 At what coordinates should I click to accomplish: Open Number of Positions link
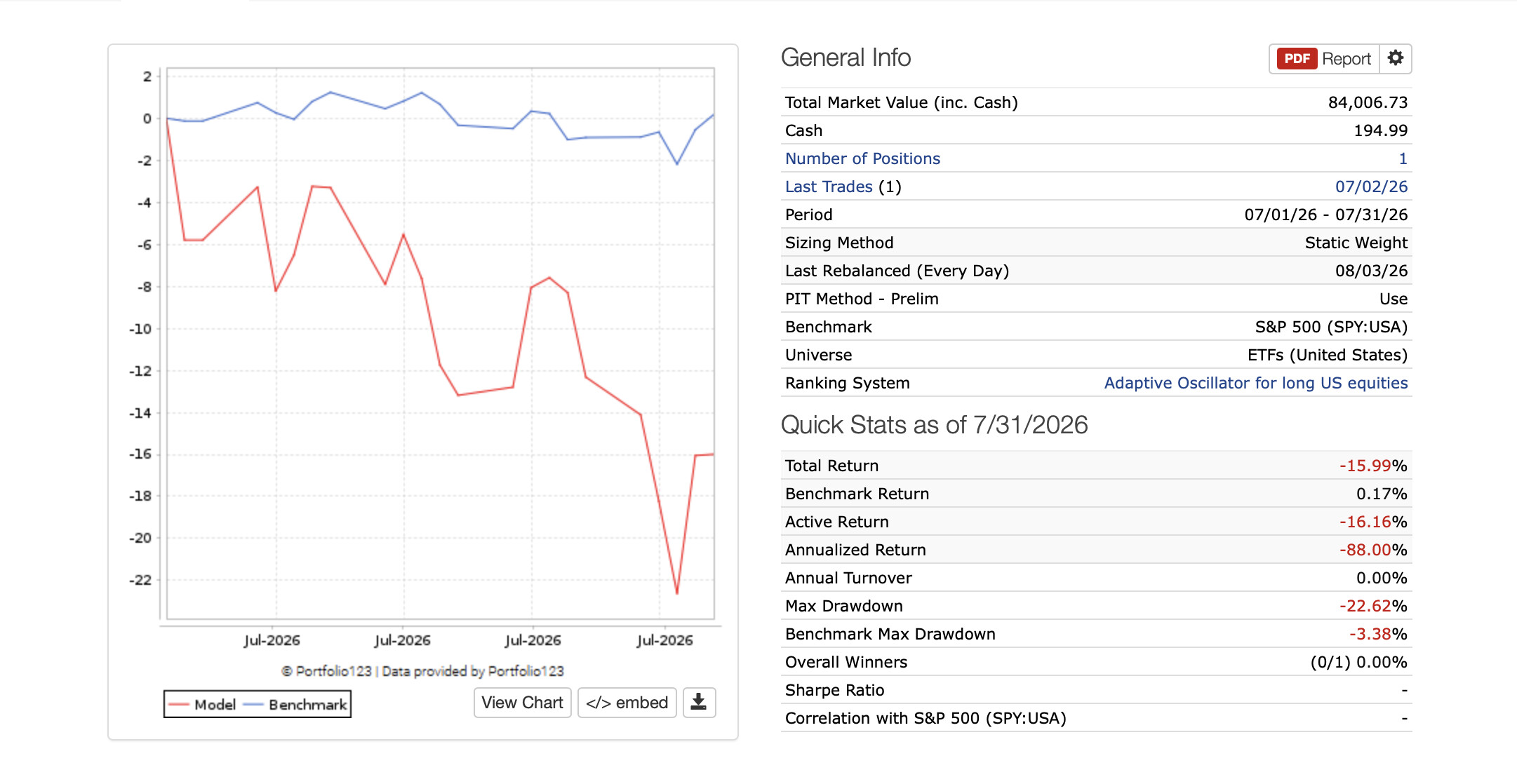(x=862, y=158)
